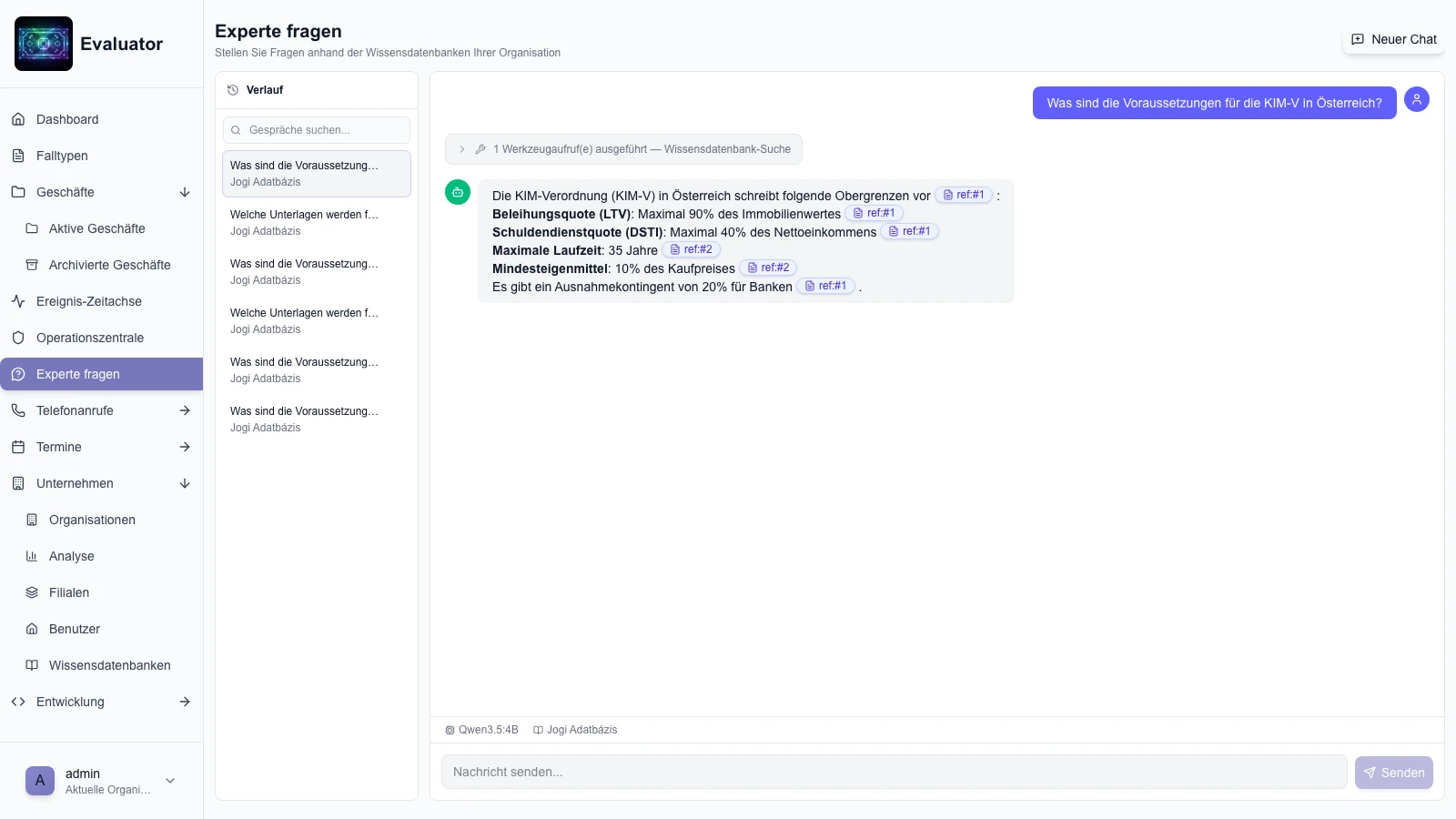This screenshot has width=1456, height=819.
Task: Start a Neuer Chat
Action: pyautogui.click(x=1393, y=39)
